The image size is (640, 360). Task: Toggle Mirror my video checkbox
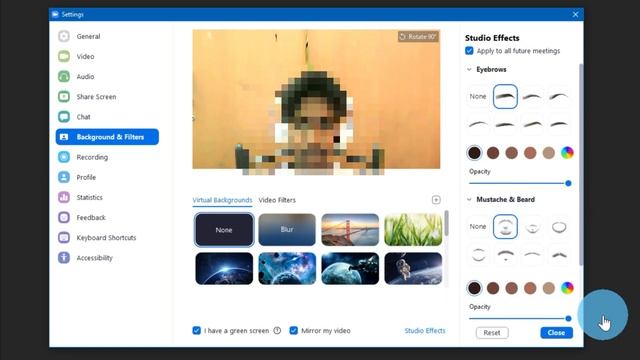(x=293, y=330)
